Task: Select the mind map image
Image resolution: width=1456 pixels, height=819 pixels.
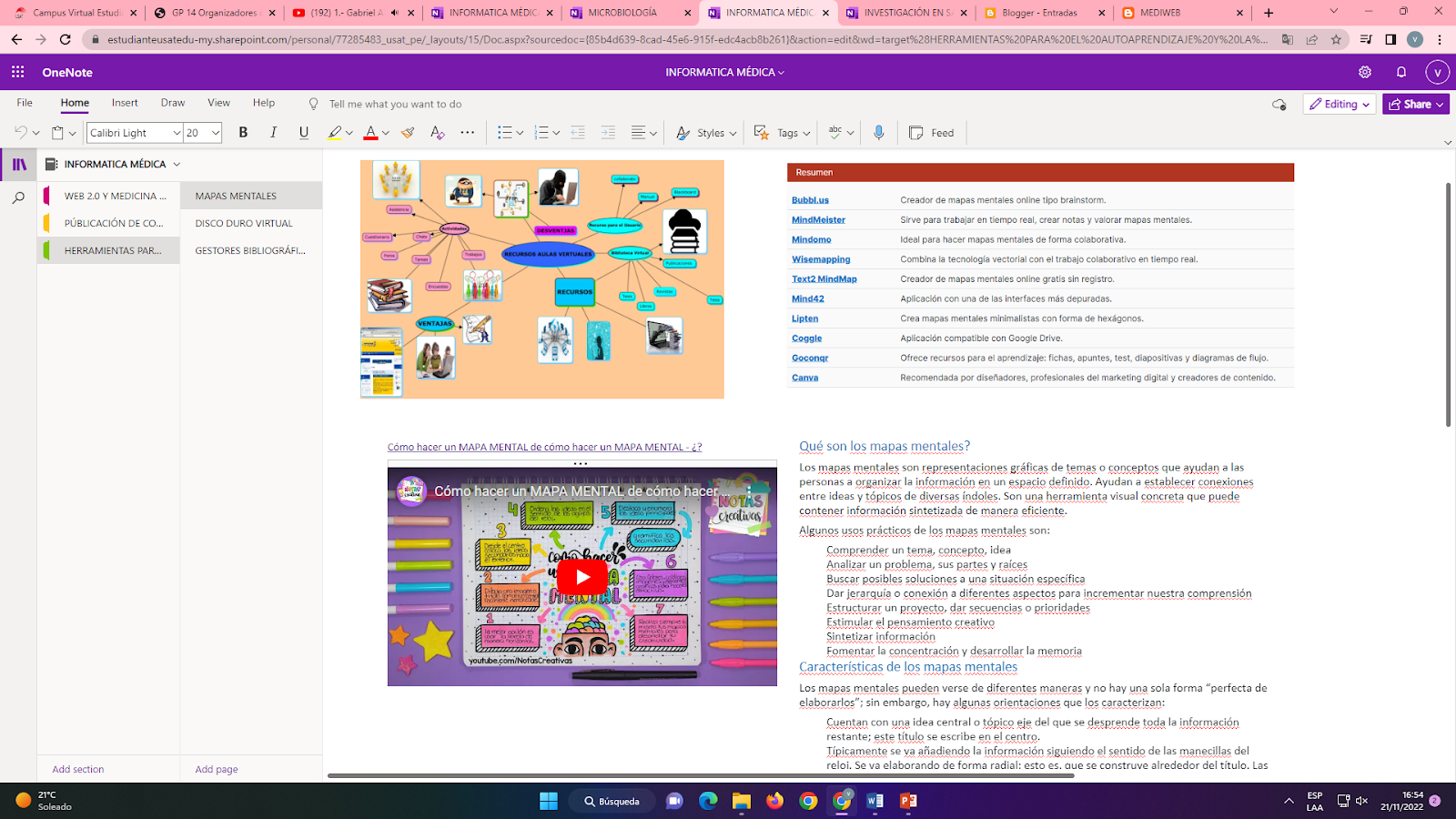Action: 542,279
